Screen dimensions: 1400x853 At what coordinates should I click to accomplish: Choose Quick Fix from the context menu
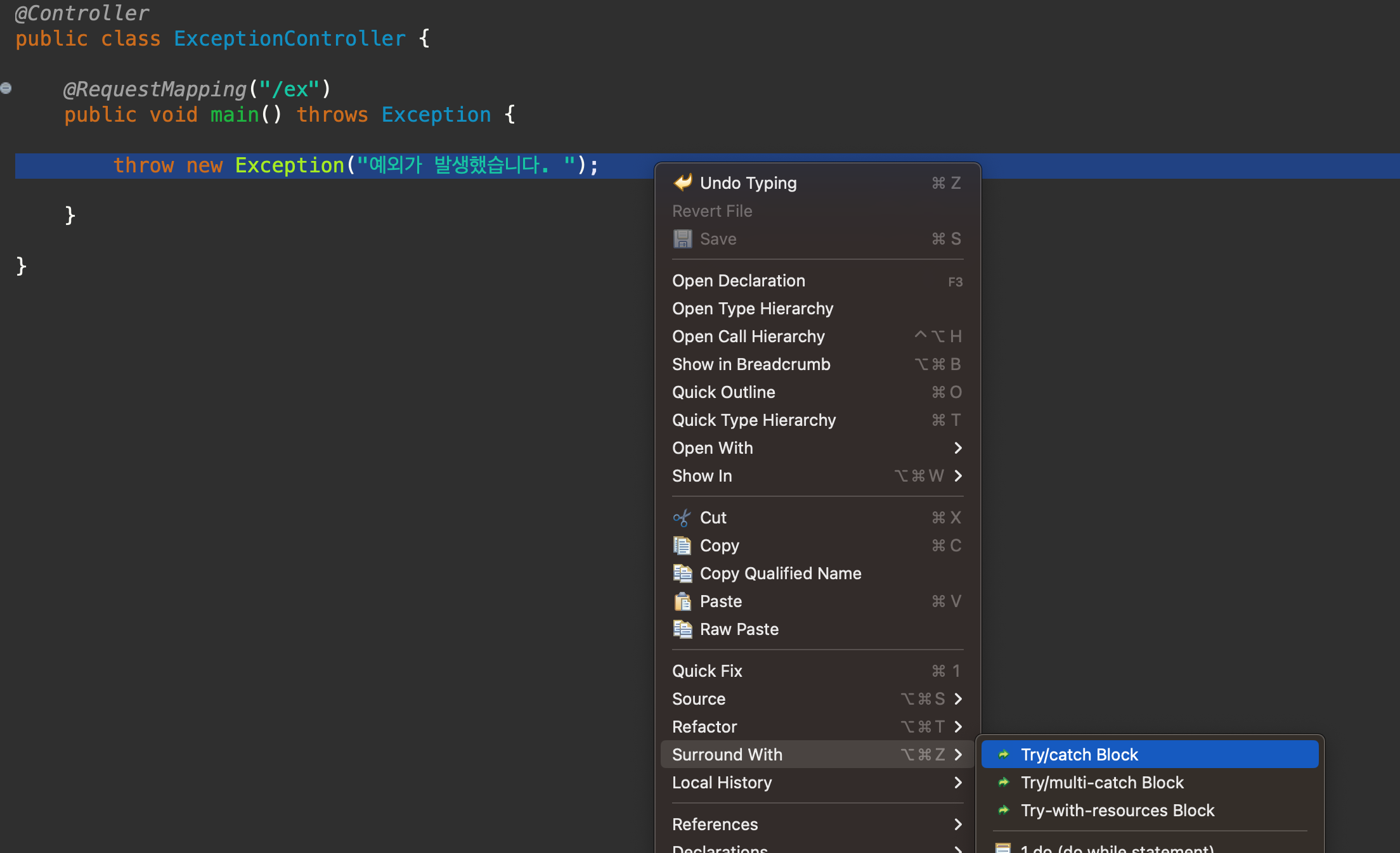tap(707, 671)
